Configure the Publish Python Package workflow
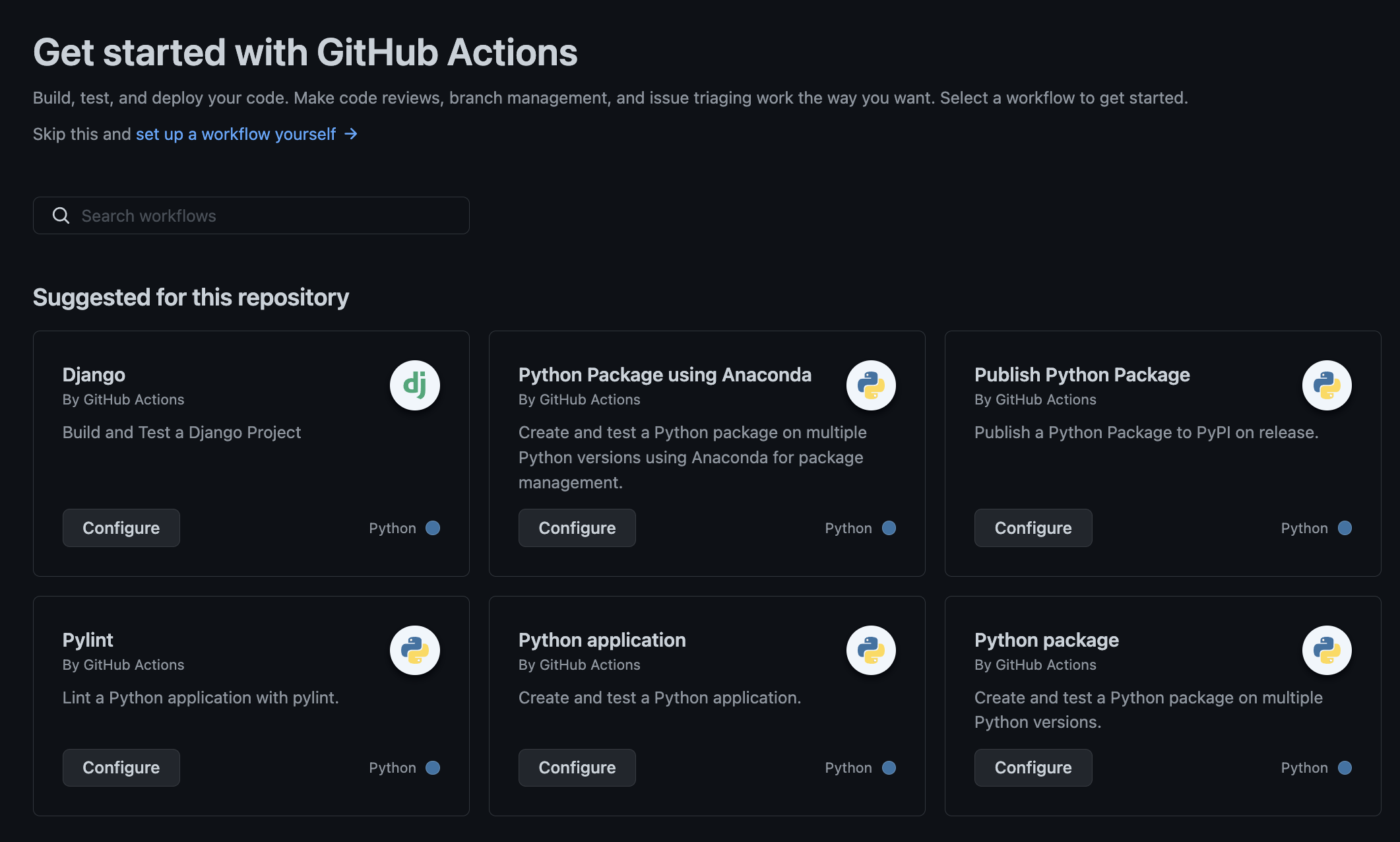 pos(1033,528)
